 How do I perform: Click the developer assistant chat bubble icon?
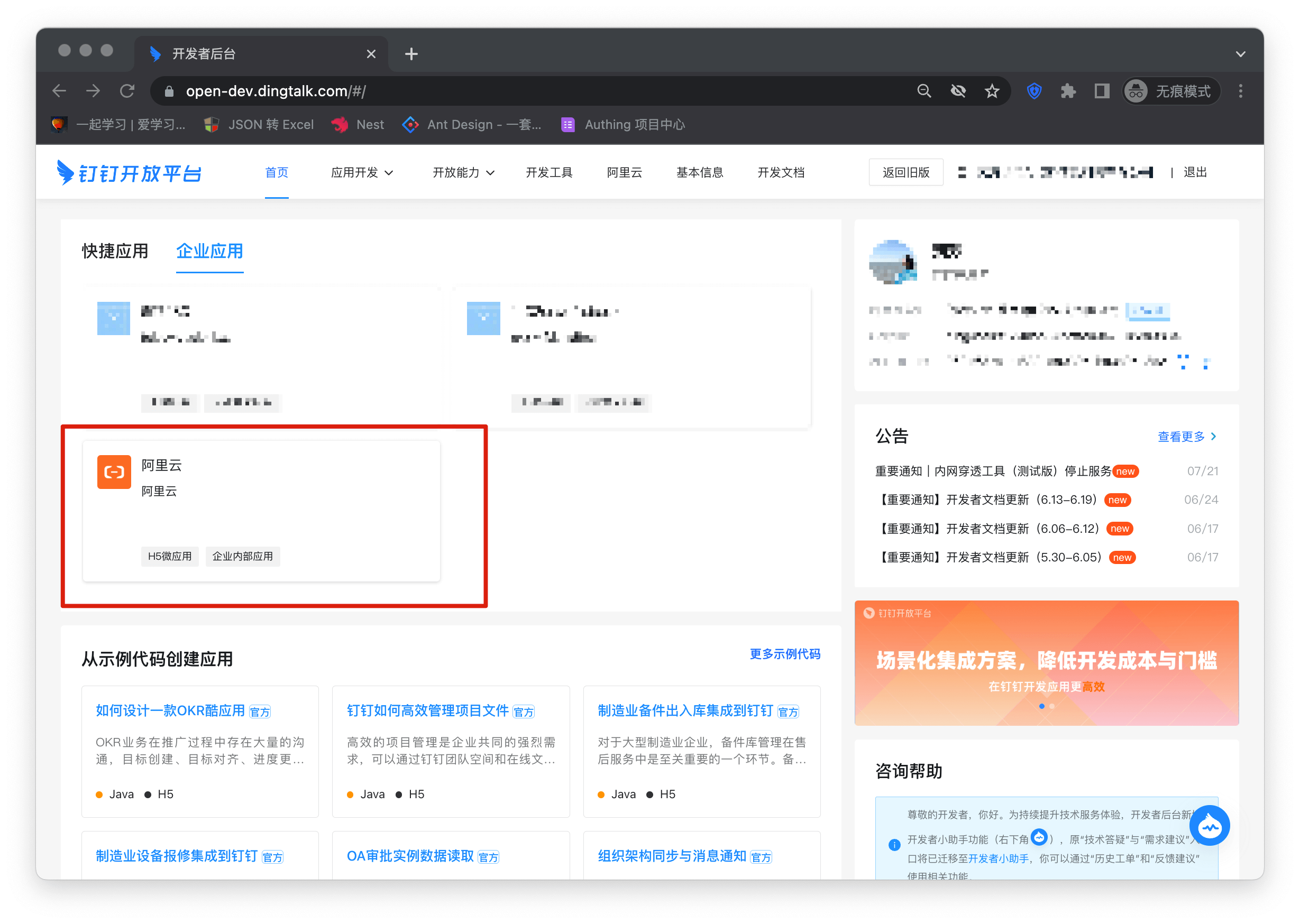pos(1209,826)
